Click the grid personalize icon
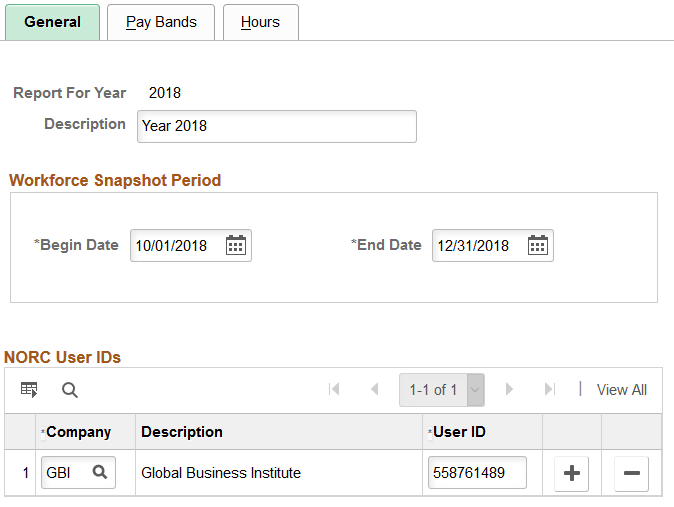Screen dimensions: 674x507 tap(29, 390)
